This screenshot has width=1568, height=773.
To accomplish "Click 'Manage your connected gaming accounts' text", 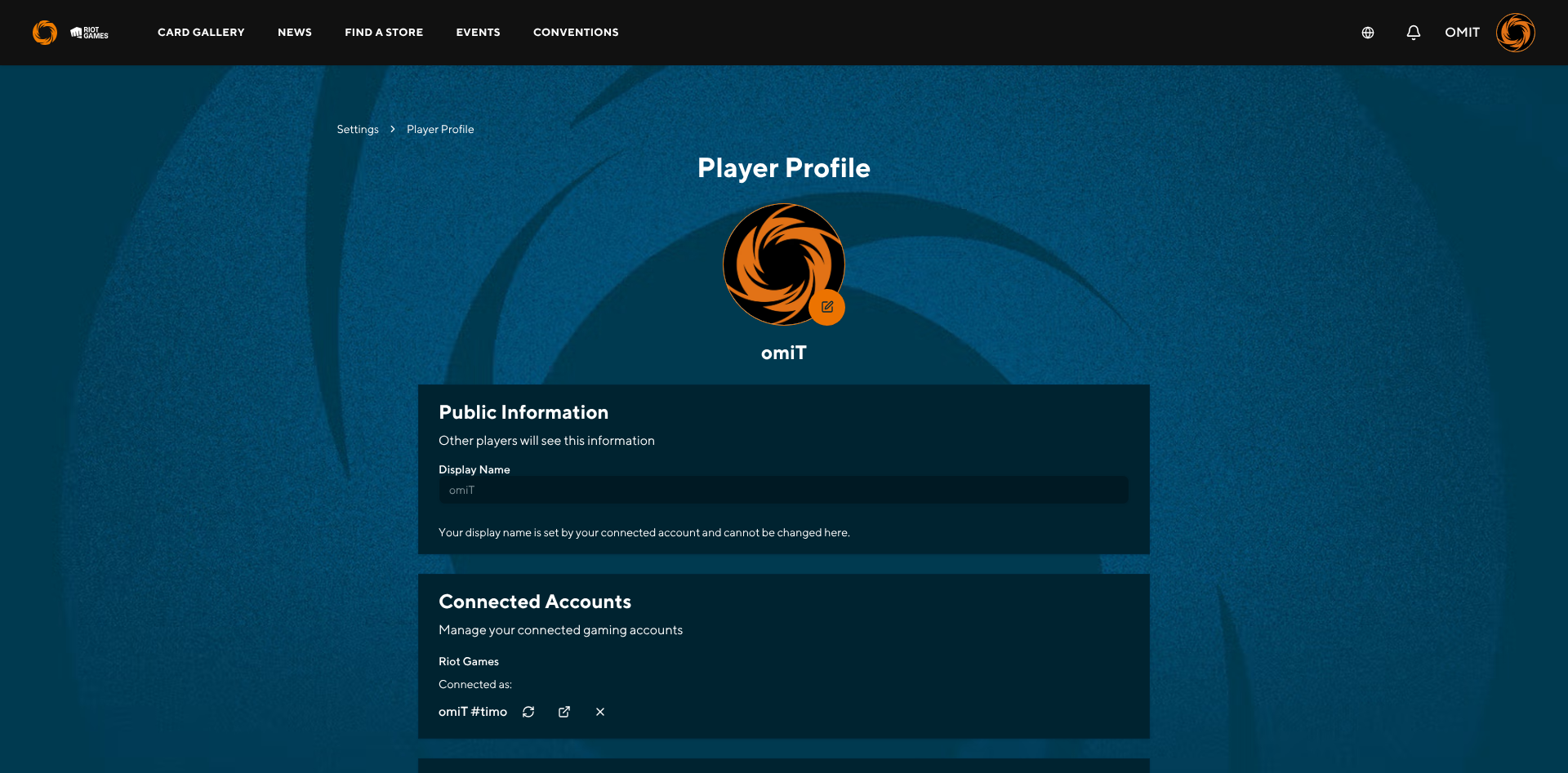I will [x=560, y=630].
